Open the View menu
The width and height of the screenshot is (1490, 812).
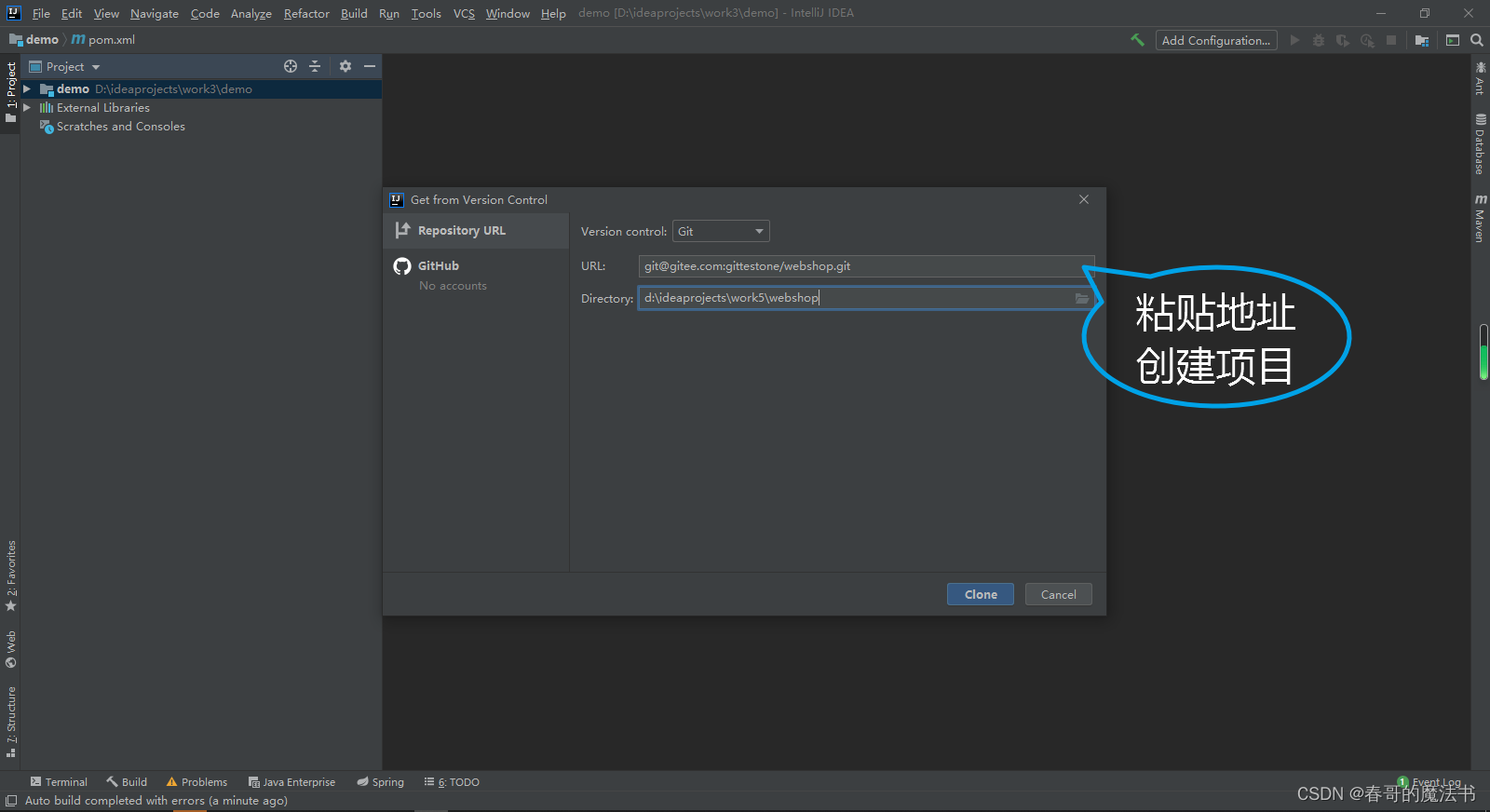point(106,13)
